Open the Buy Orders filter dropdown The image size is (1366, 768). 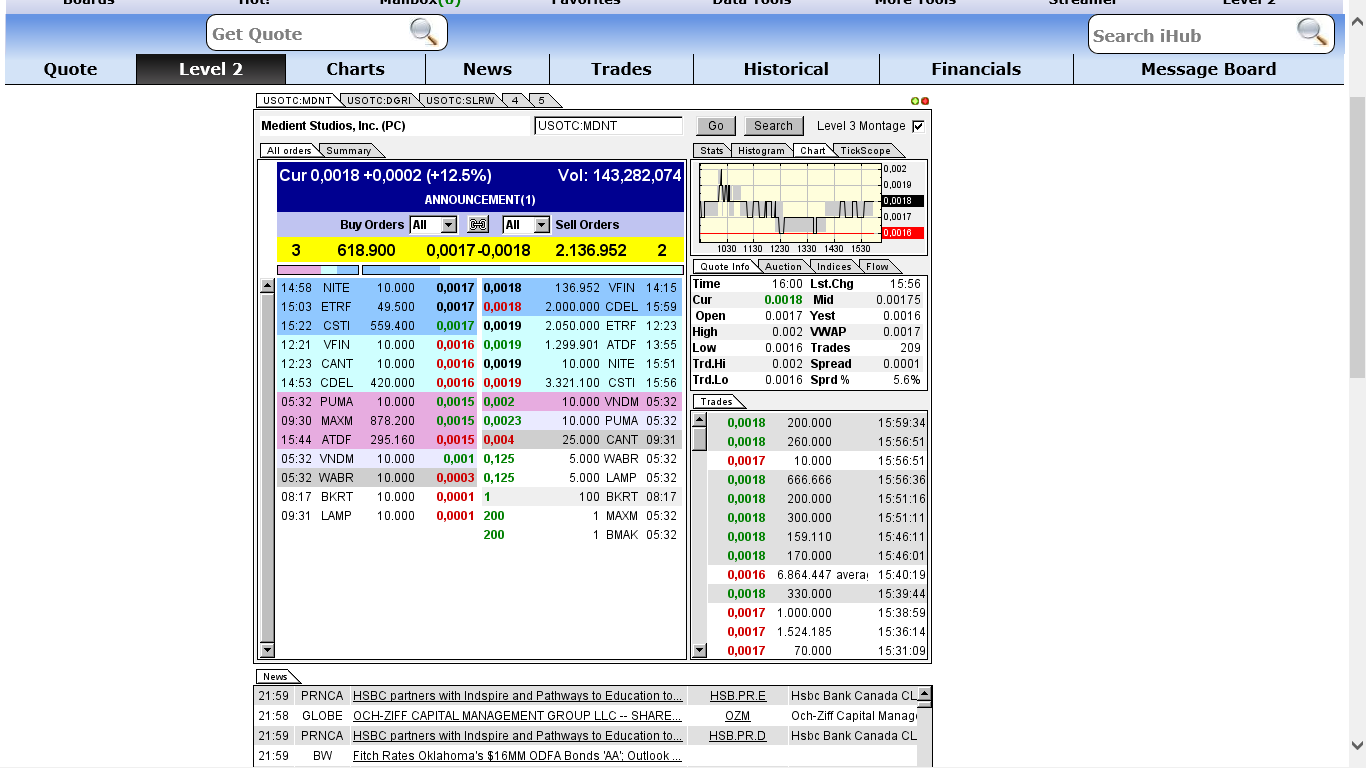pos(448,225)
